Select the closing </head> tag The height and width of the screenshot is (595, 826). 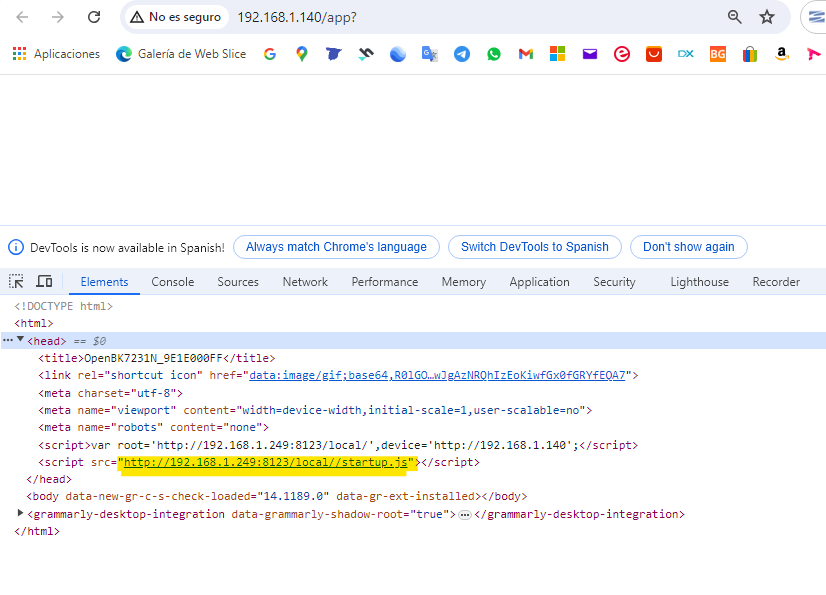tap(49, 479)
